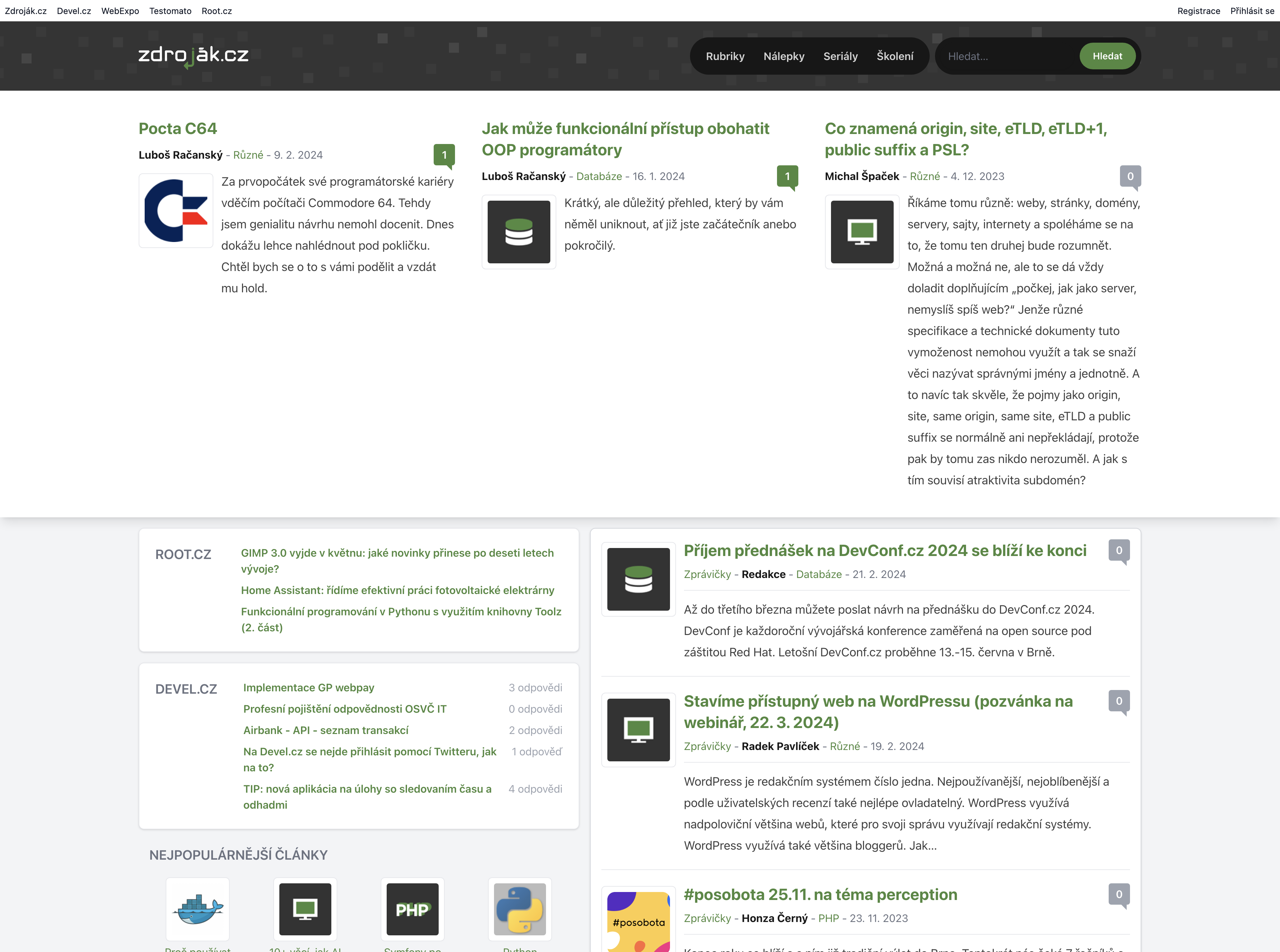The height and width of the screenshot is (952, 1280).
Task: Open 'Co znamená origin, site, eTLD' article
Action: click(x=966, y=139)
